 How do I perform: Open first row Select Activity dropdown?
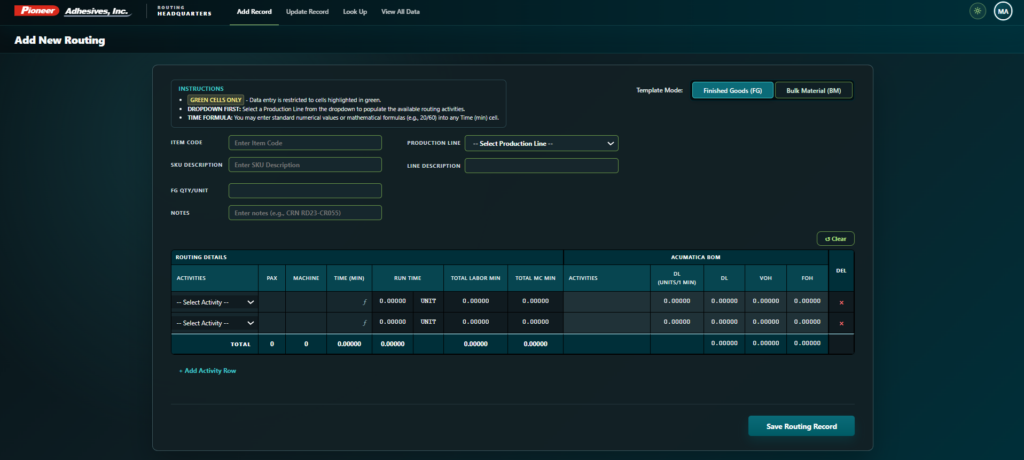(x=215, y=303)
